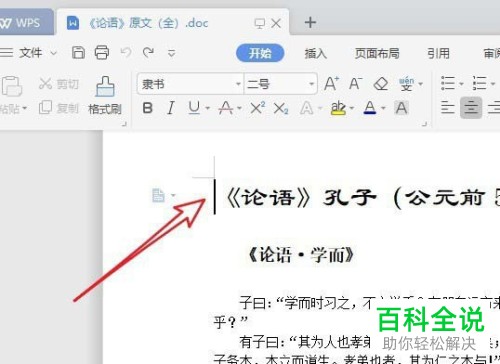Close the 《论语》原文 document tab
This screenshot has width=500, height=364.
click(276, 23)
